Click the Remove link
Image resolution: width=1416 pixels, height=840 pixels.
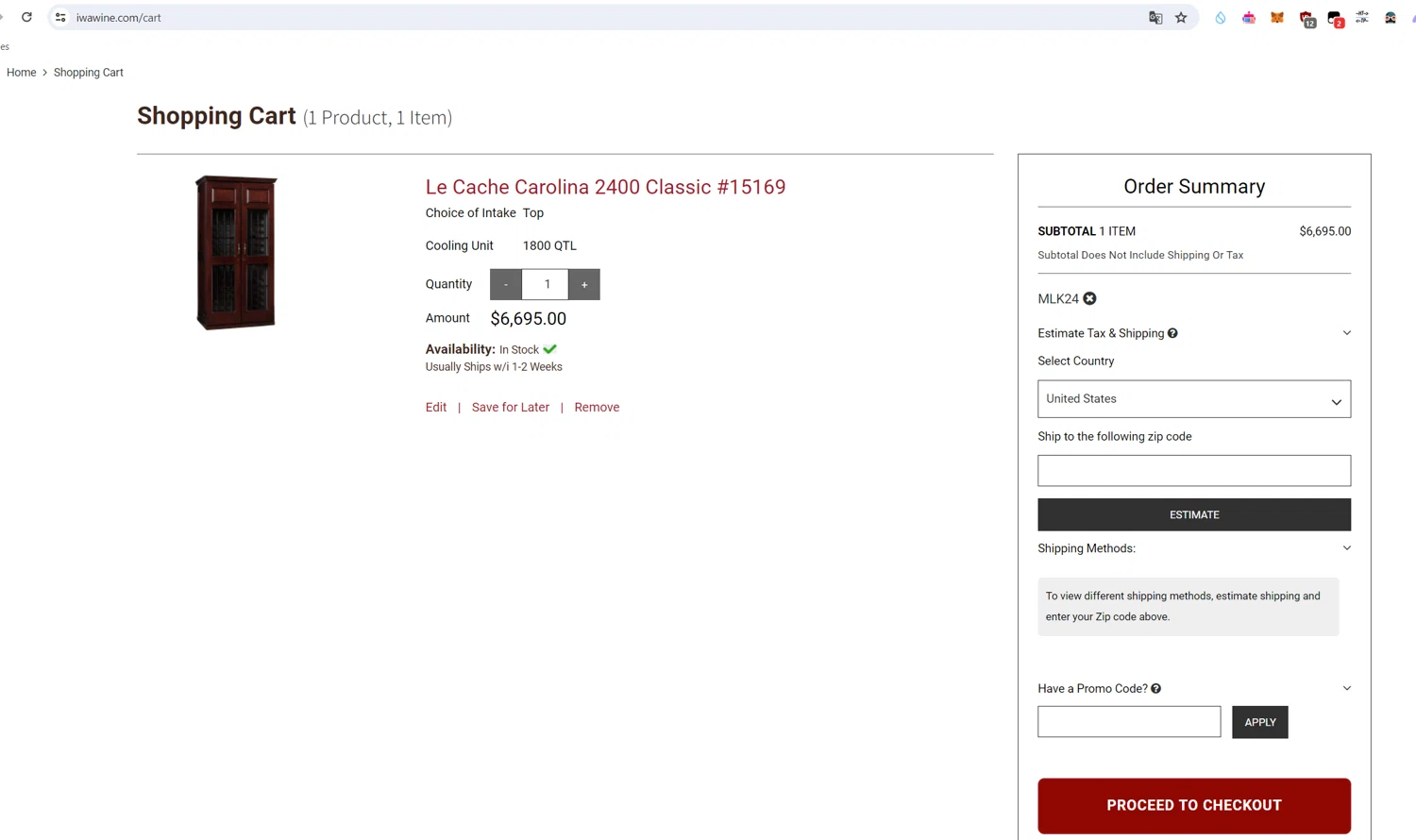(597, 408)
